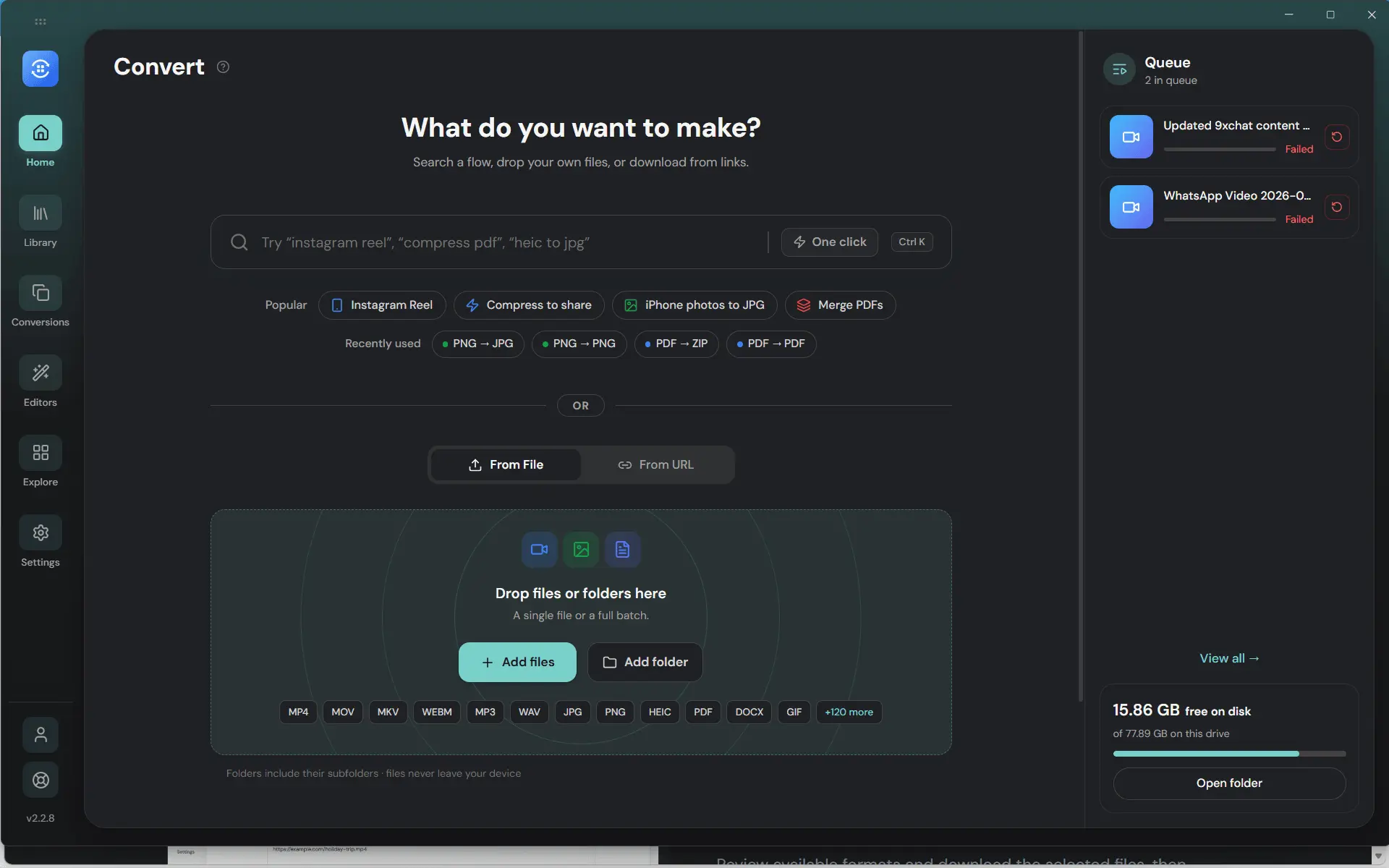
Task: Switch to the From URL tab
Action: [x=656, y=464]
